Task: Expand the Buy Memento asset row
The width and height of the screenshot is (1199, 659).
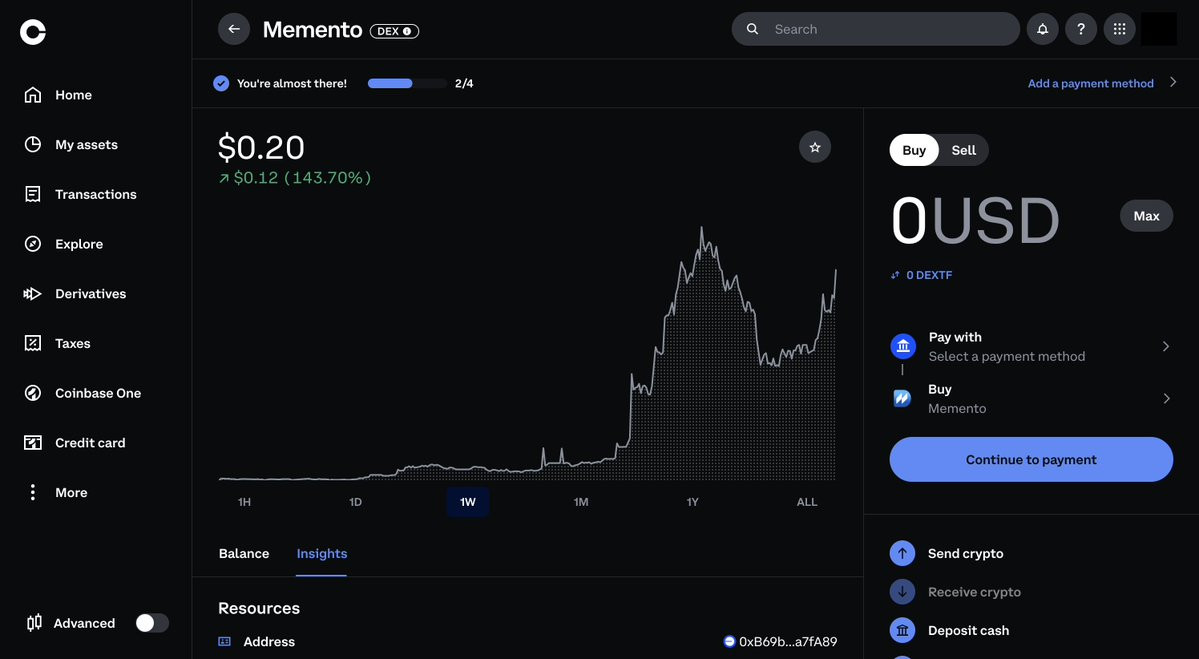Action: [1031, 398]
